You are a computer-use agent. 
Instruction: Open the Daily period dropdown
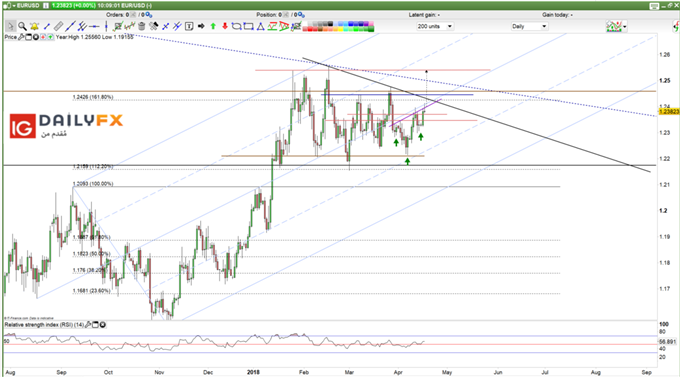pyautogui.click(x=529, y=26)
